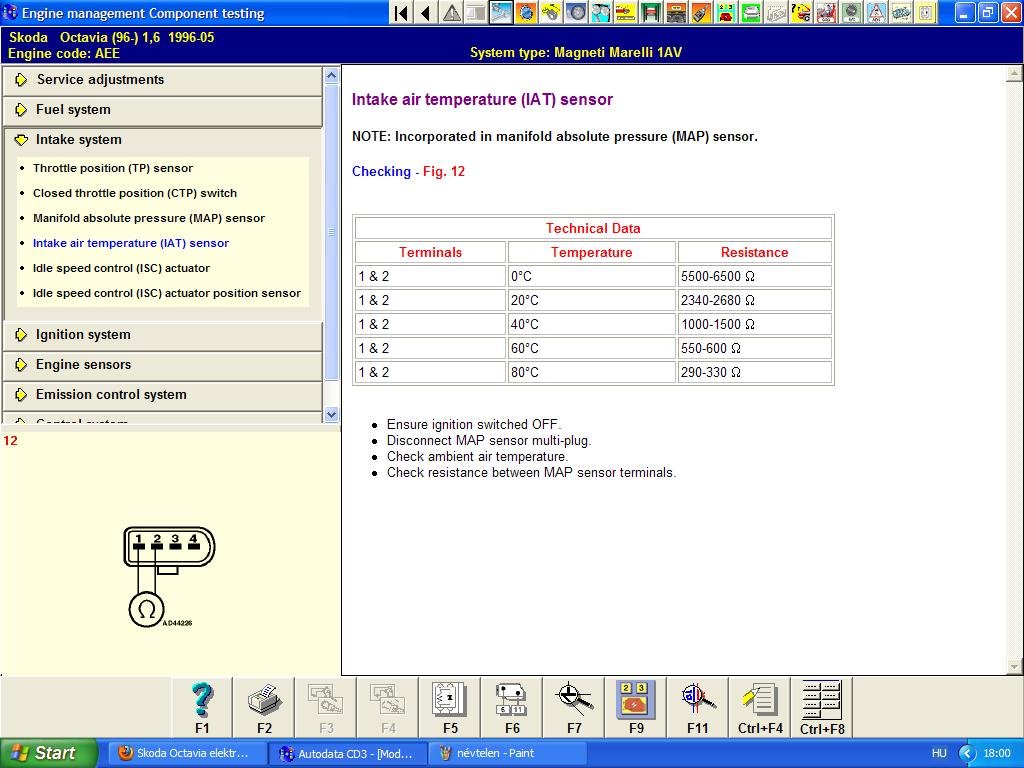Screen dimensions: 1024x768
Task: Open help with the F1 question mark
Action: [202, 708]
